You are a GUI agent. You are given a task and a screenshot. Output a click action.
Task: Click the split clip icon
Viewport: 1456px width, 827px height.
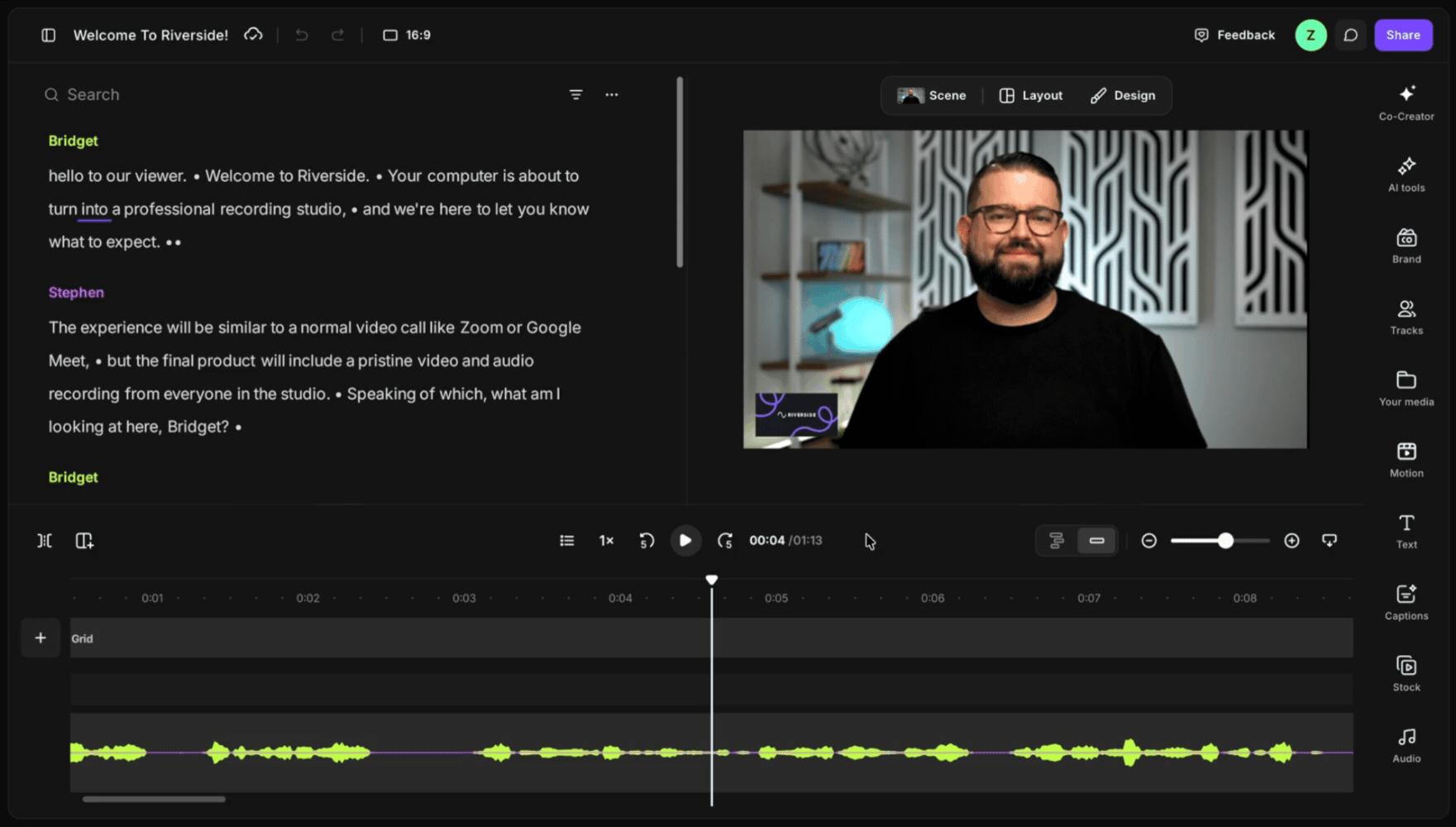click(45, 540)
